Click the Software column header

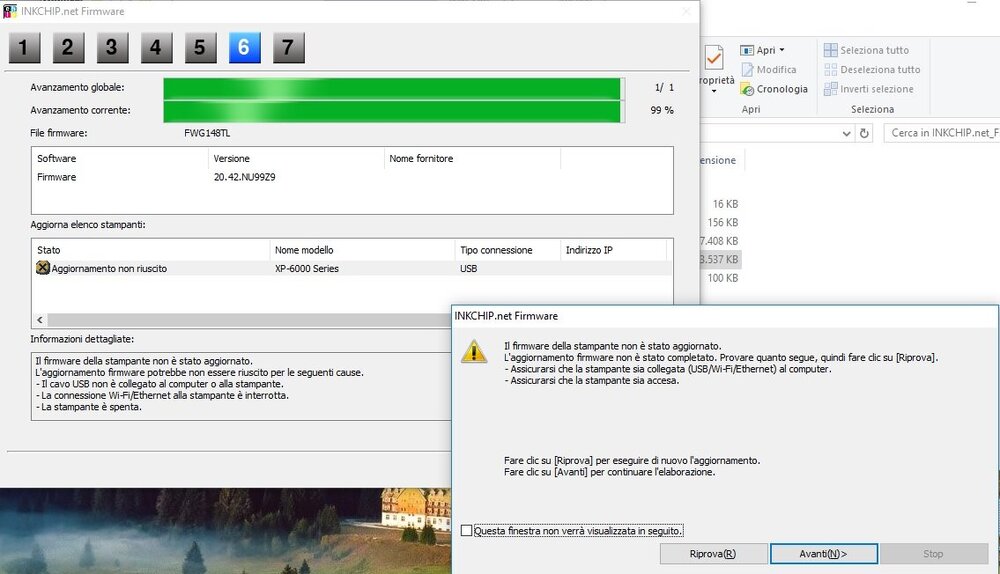point(120,158)
